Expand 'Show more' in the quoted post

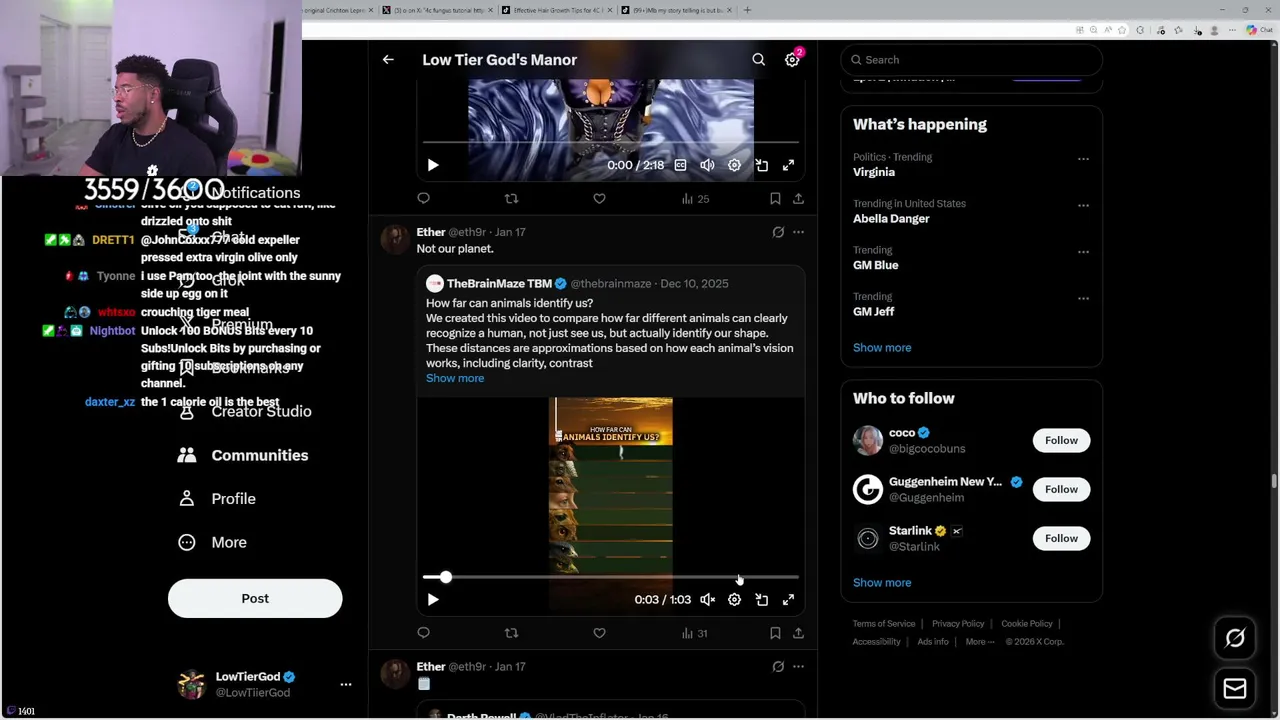point(455,378)
